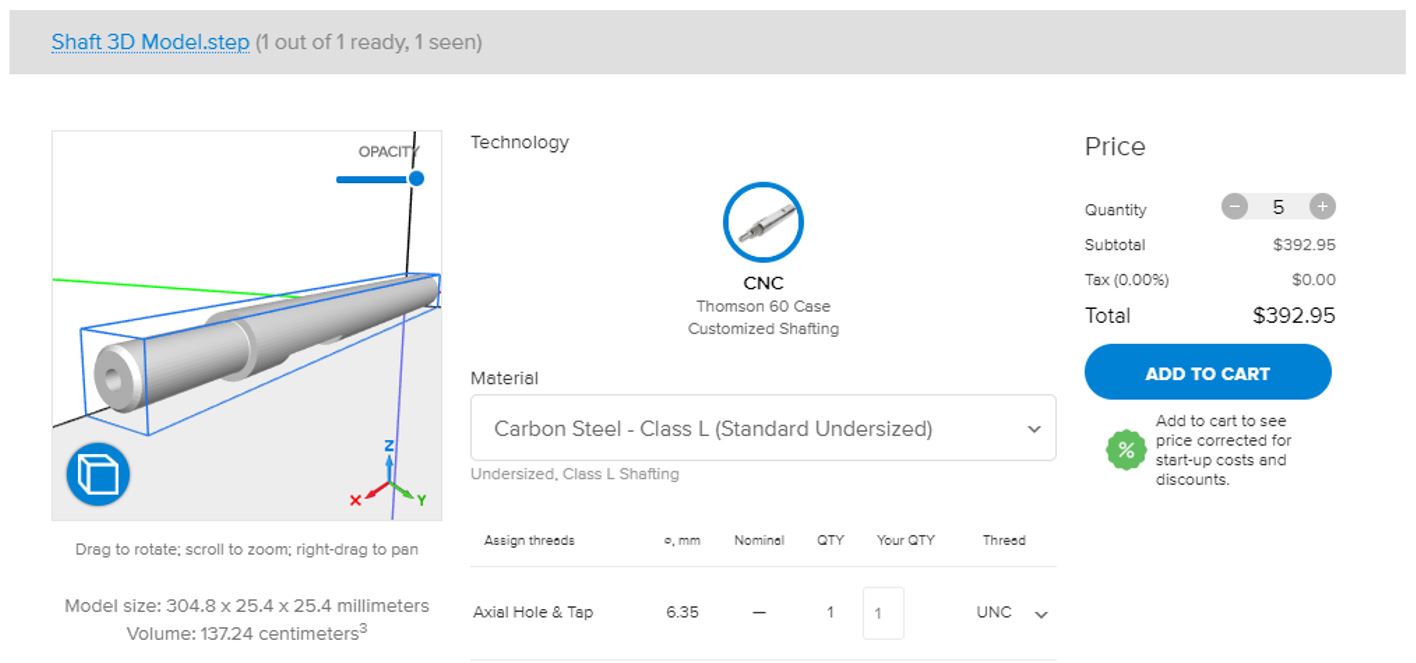Click the blue view cube icon

(99, 474)
